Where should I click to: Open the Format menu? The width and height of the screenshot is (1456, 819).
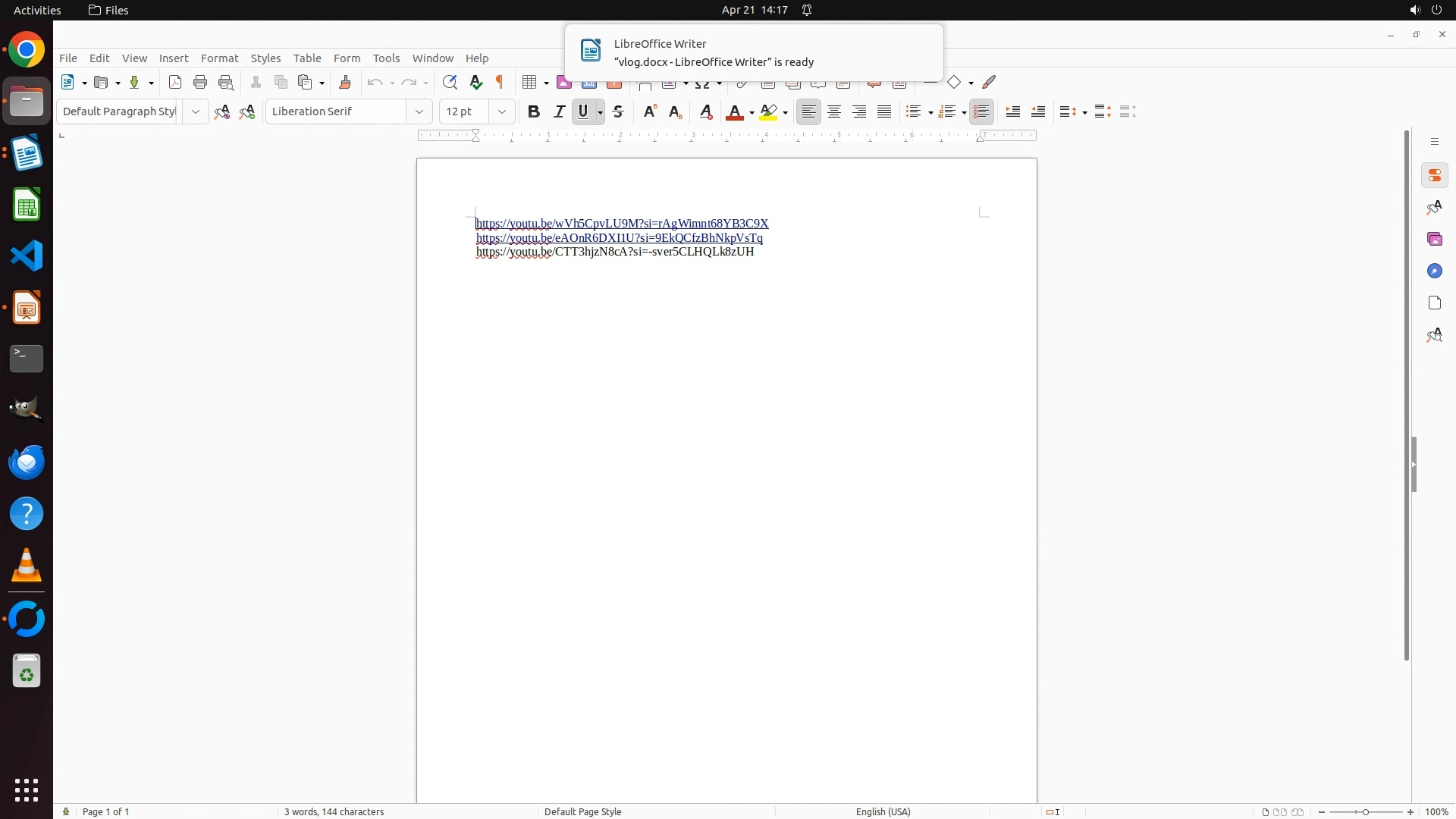point(219,58)
